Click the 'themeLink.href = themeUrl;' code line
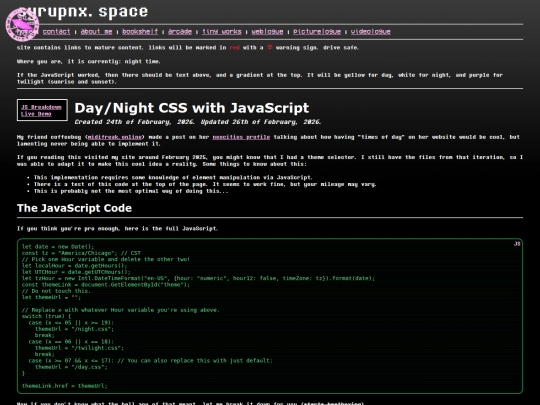 pyautogui.click(x=65, y=386)
